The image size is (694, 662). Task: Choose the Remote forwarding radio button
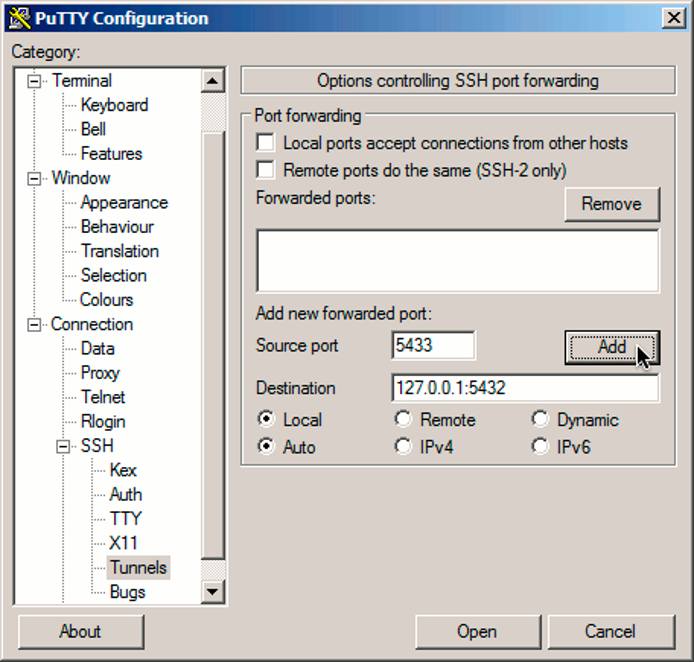tap(403, 419)
